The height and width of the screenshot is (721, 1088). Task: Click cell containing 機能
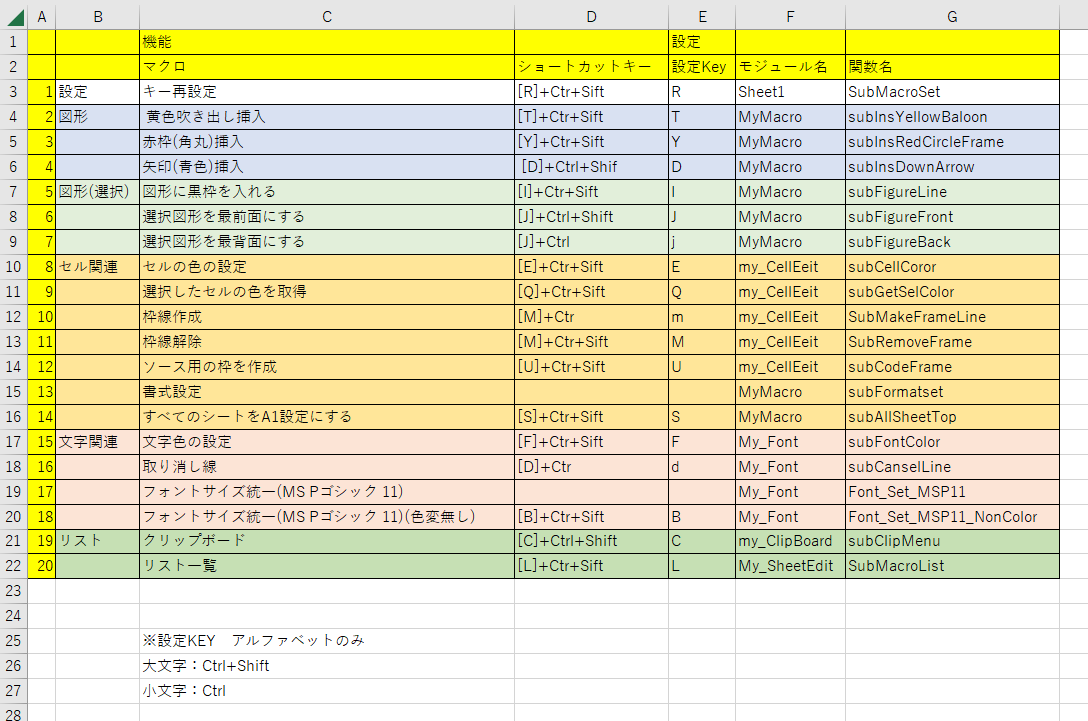[x=327, y=42]
